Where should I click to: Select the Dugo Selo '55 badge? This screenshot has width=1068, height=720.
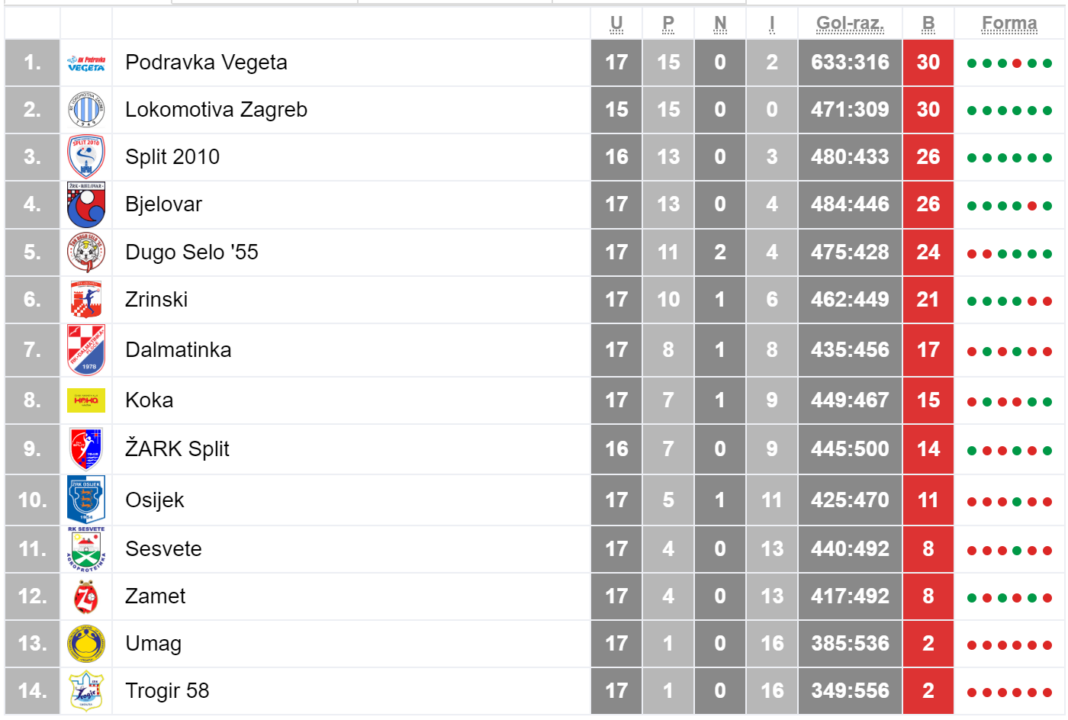tap(86, 252)
